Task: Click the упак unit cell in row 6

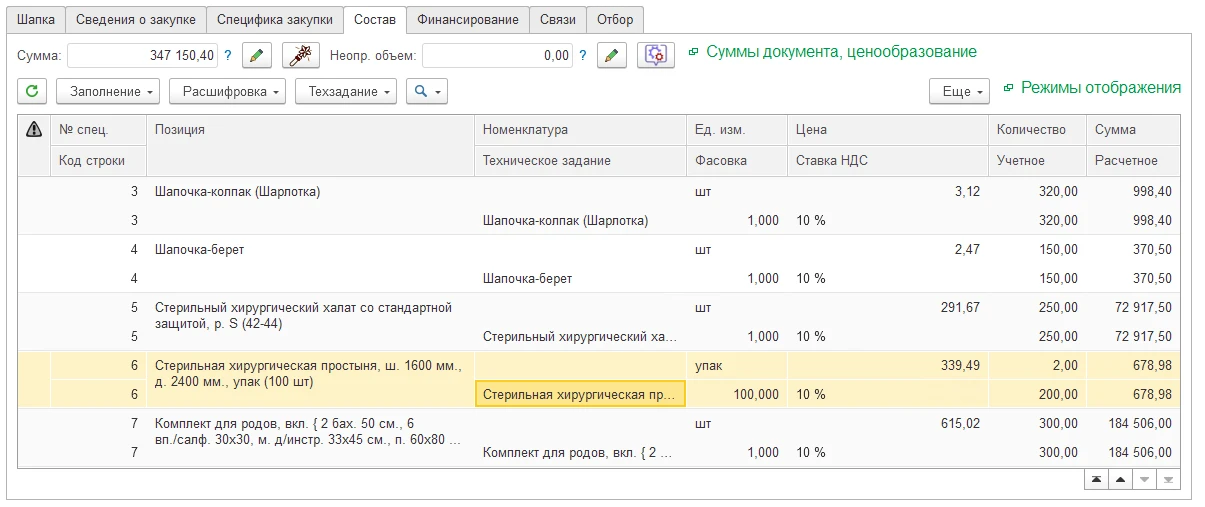Action: (737, 365)
